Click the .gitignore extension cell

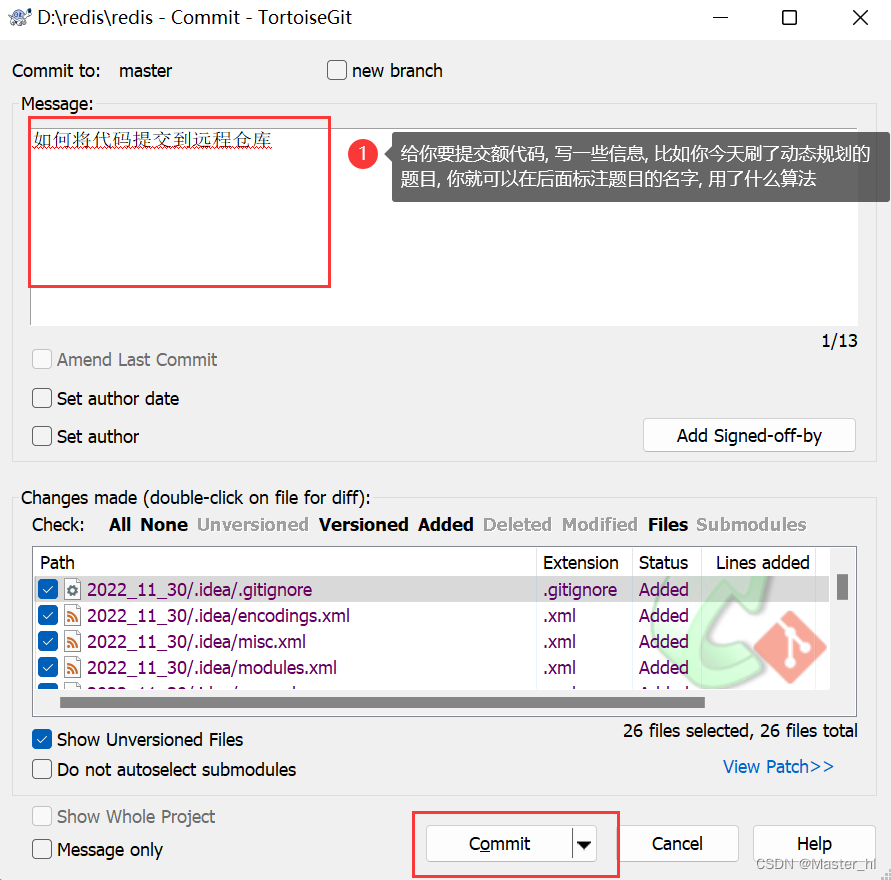(x=580, y=590)
